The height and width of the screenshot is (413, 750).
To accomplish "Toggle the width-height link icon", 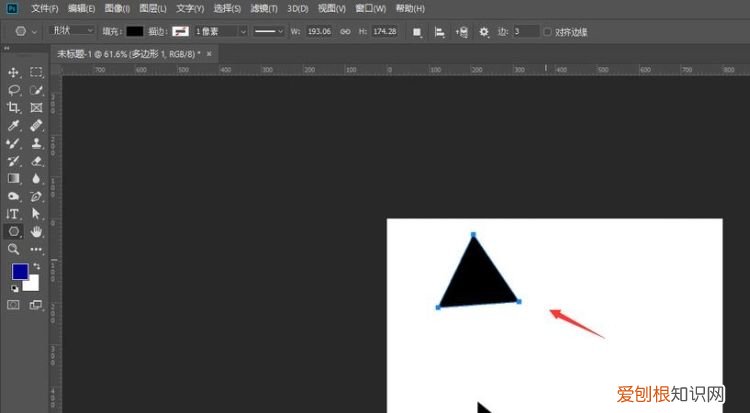I will [345, 32].
